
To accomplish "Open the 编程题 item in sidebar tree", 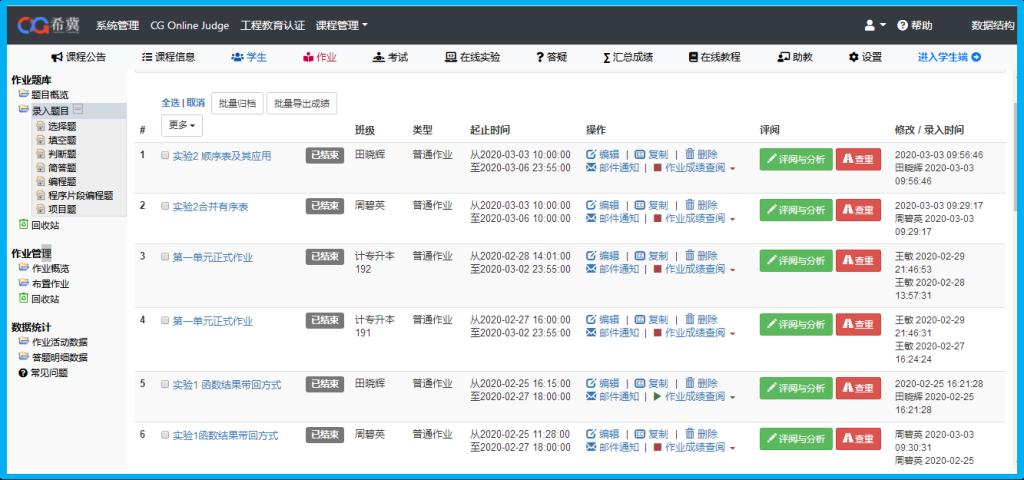I will (60, 182).
